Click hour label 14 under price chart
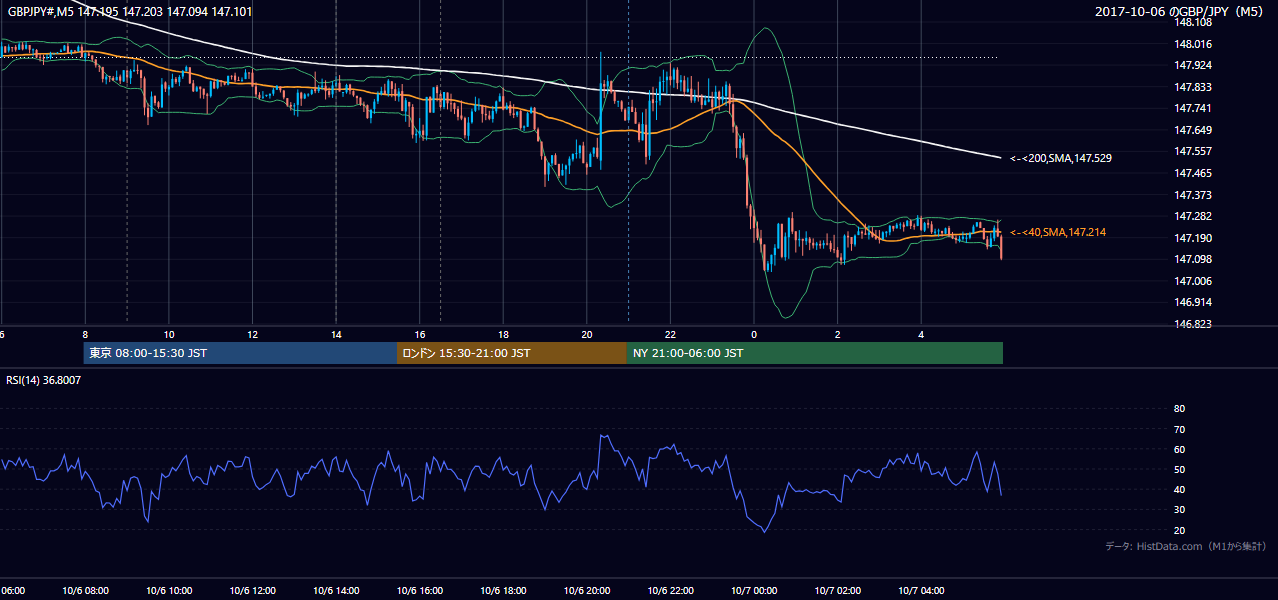The height and width of the screenshot is (600, 1278). [336, 335]
